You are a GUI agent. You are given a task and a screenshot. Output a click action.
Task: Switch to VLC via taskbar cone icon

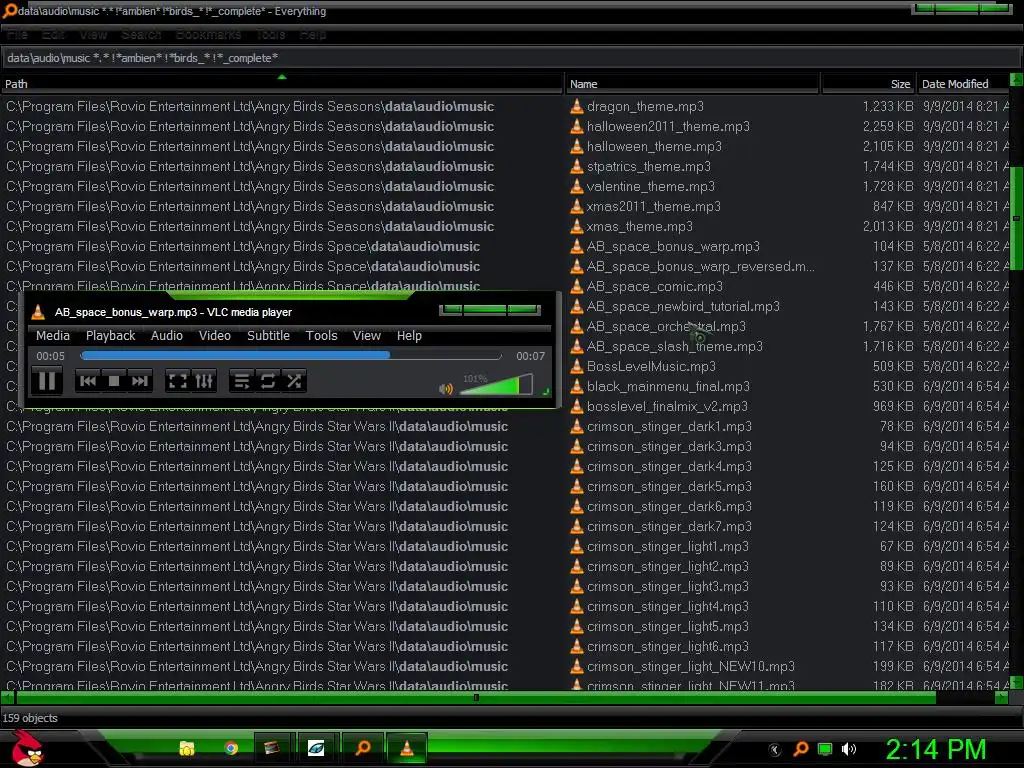[x=406, y=748]
